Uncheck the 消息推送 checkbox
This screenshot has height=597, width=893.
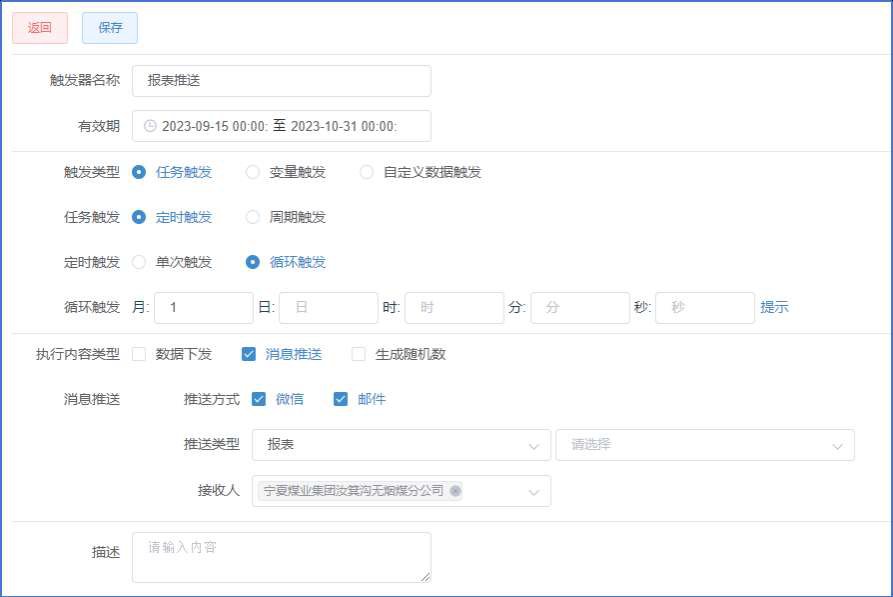click(x=249, y=354)
